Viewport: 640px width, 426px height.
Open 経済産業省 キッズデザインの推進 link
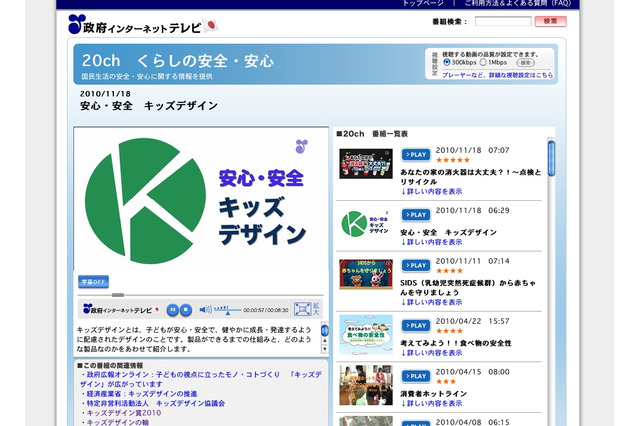point(142,394)
